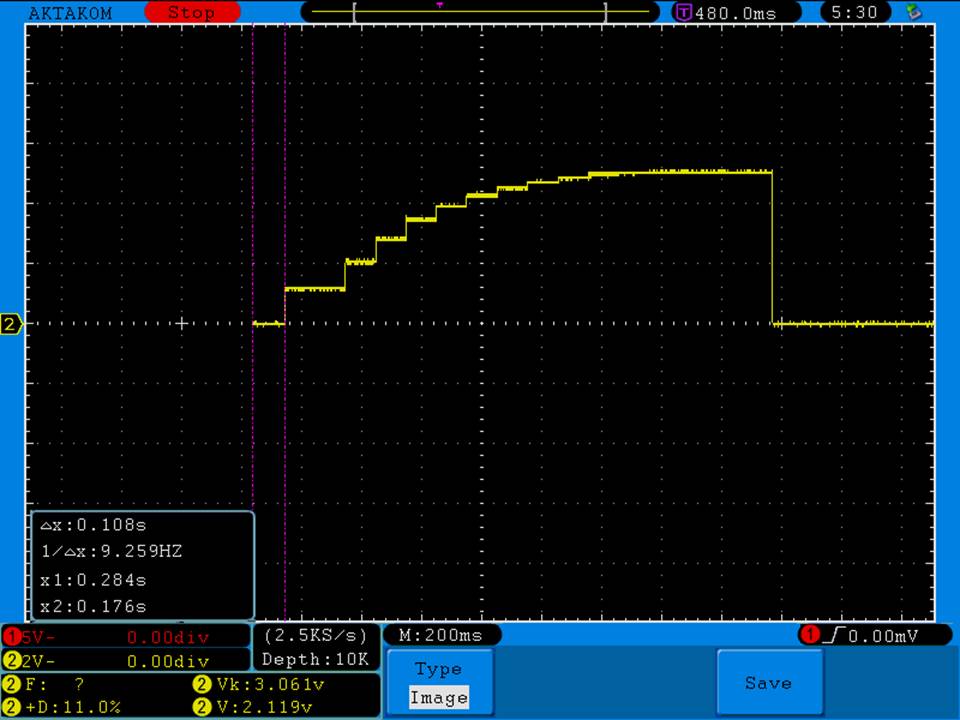Click the channel 2 ground level marker
960x720 pixels.
[x=11, y=324]
